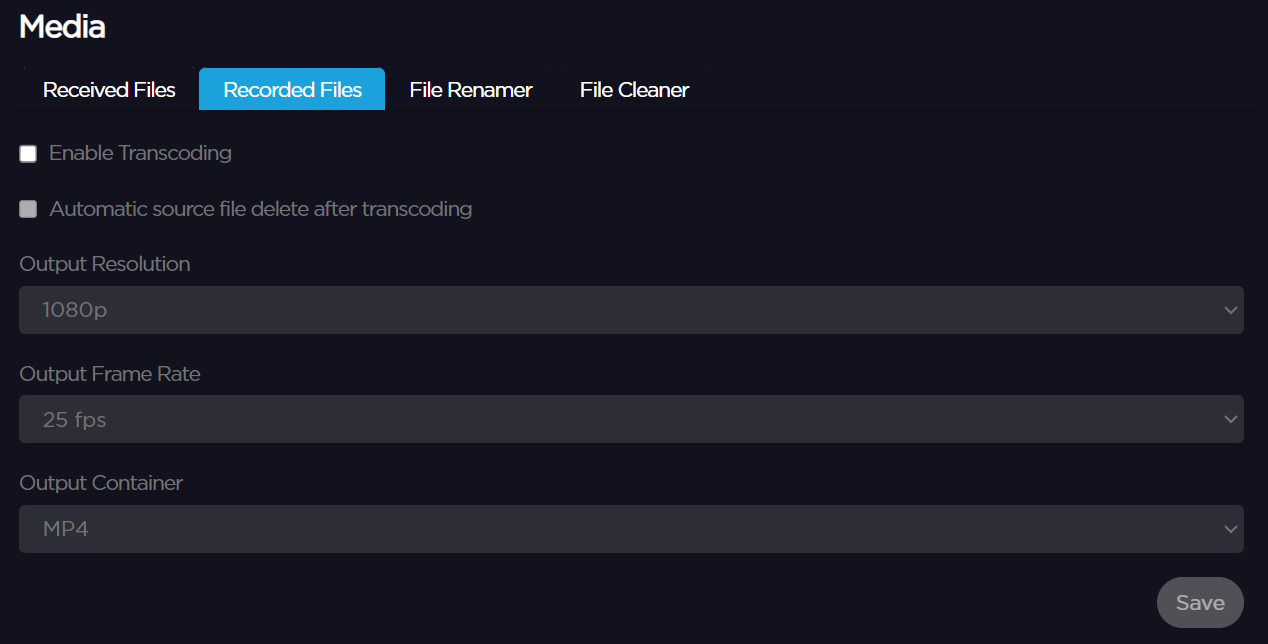Image resolution: width=1268 pixels, height=644 pixels.
Task: Tick the Enable Transcoding checkbox
Action: pos(28,154)
